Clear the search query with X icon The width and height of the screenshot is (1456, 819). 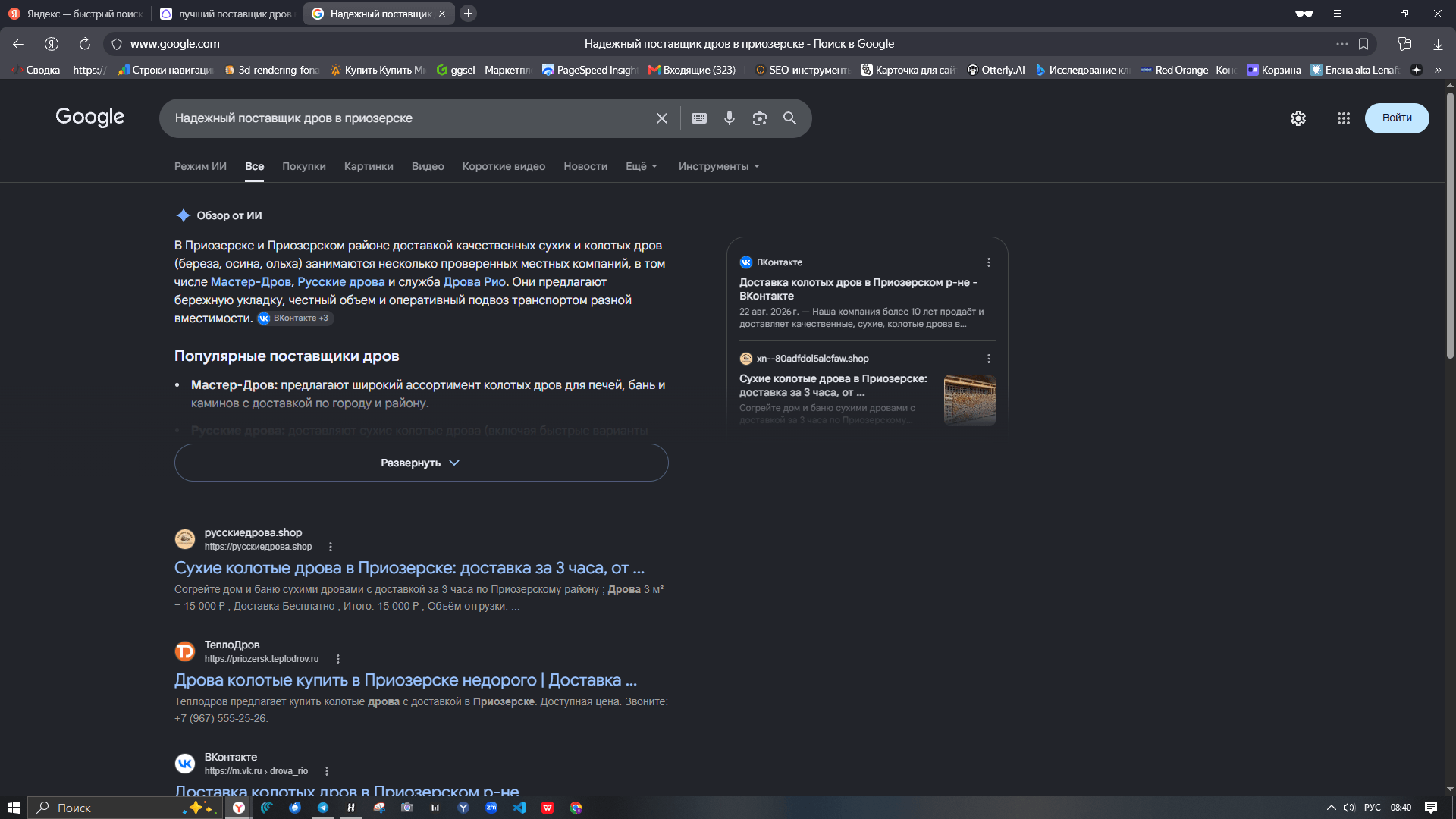(x=661, y=118)
